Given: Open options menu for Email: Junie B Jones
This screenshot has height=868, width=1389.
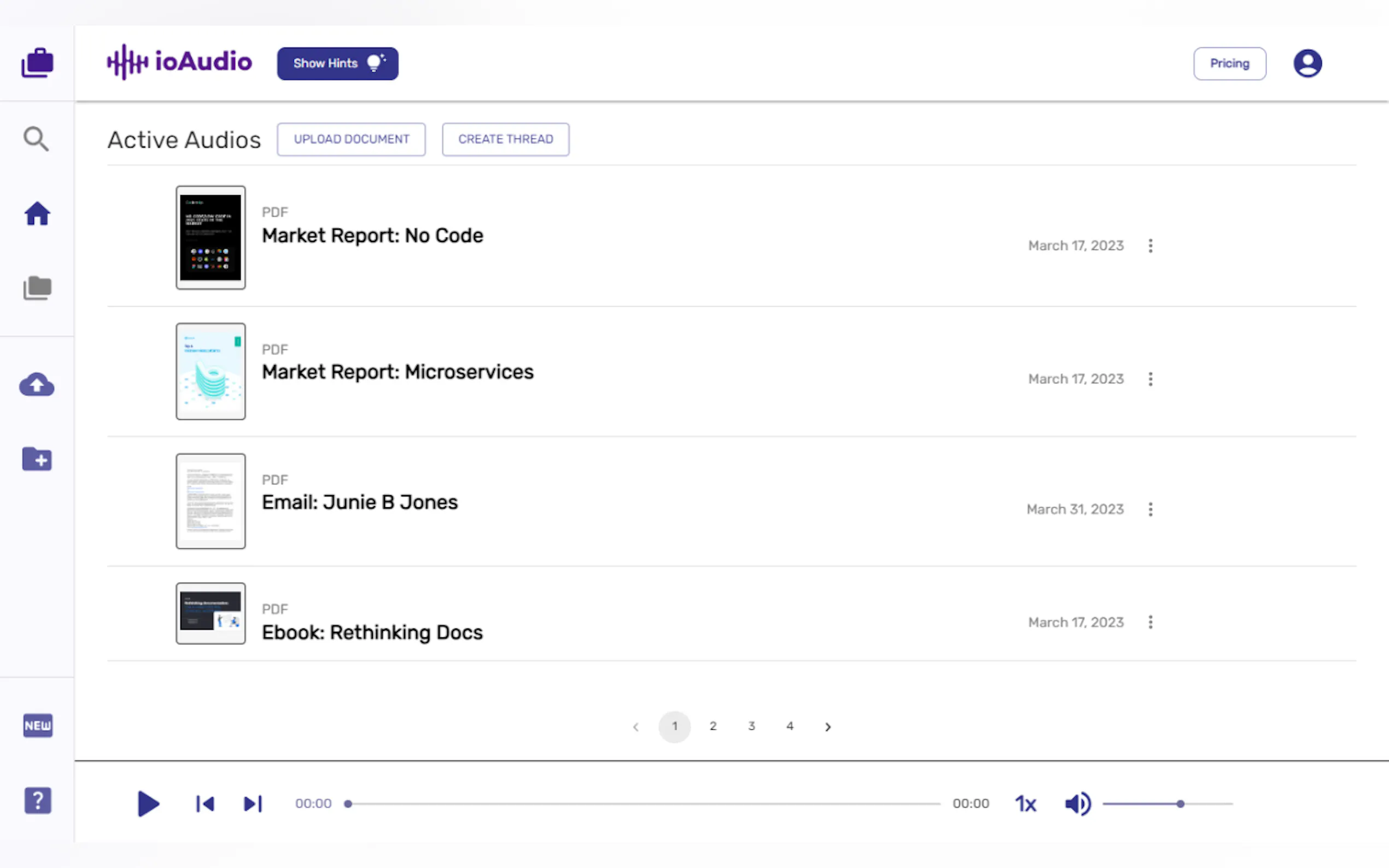Looking at the screenshot, I should click(1150, 509).
